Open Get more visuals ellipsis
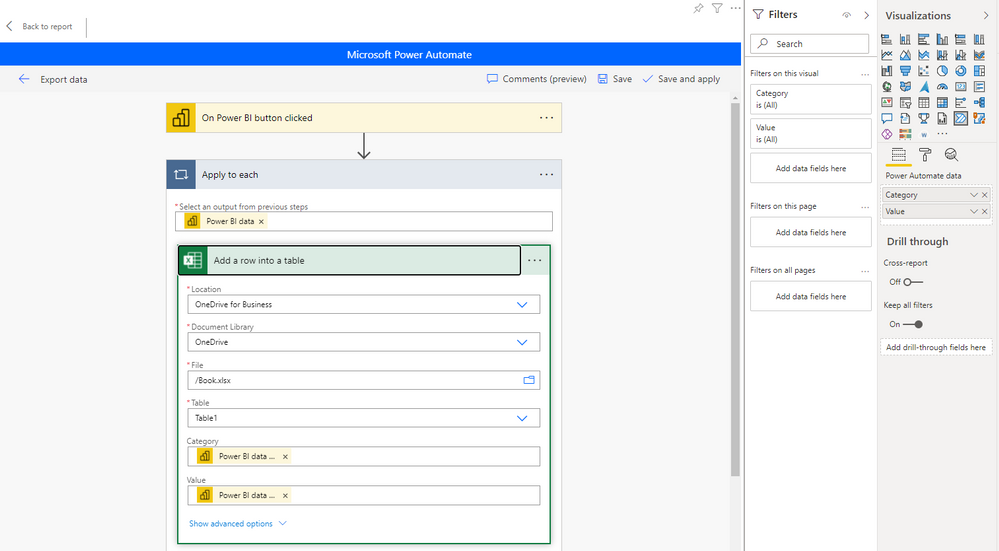999x551 pixels. point(942,134)
